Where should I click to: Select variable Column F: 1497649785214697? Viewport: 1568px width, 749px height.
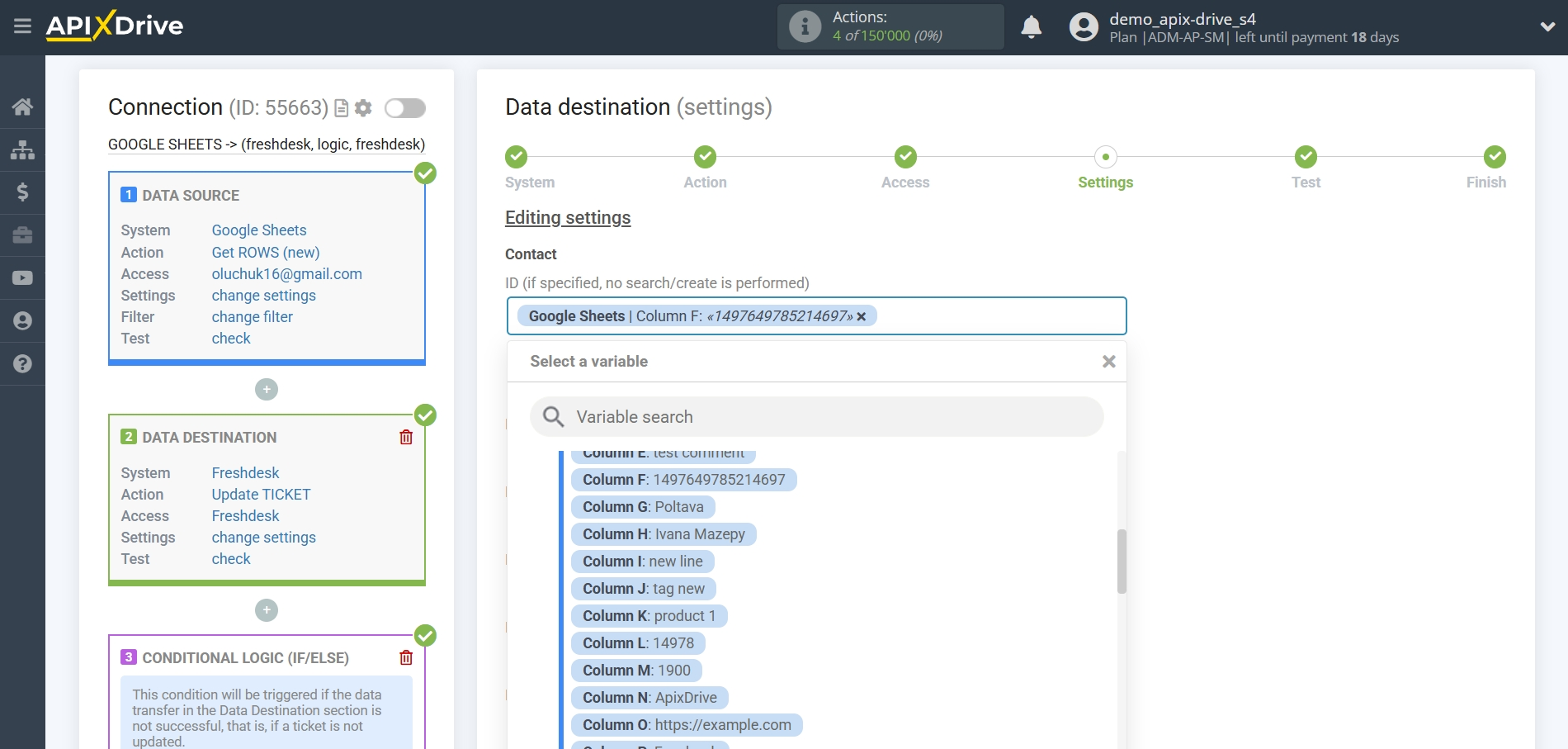click(684, 480)
